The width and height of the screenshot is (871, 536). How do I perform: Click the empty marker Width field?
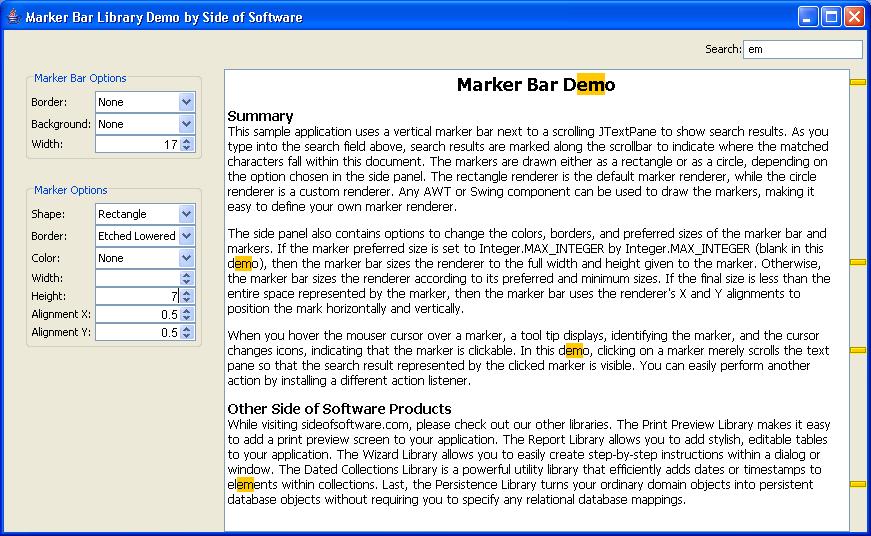(x=138, y=278)
